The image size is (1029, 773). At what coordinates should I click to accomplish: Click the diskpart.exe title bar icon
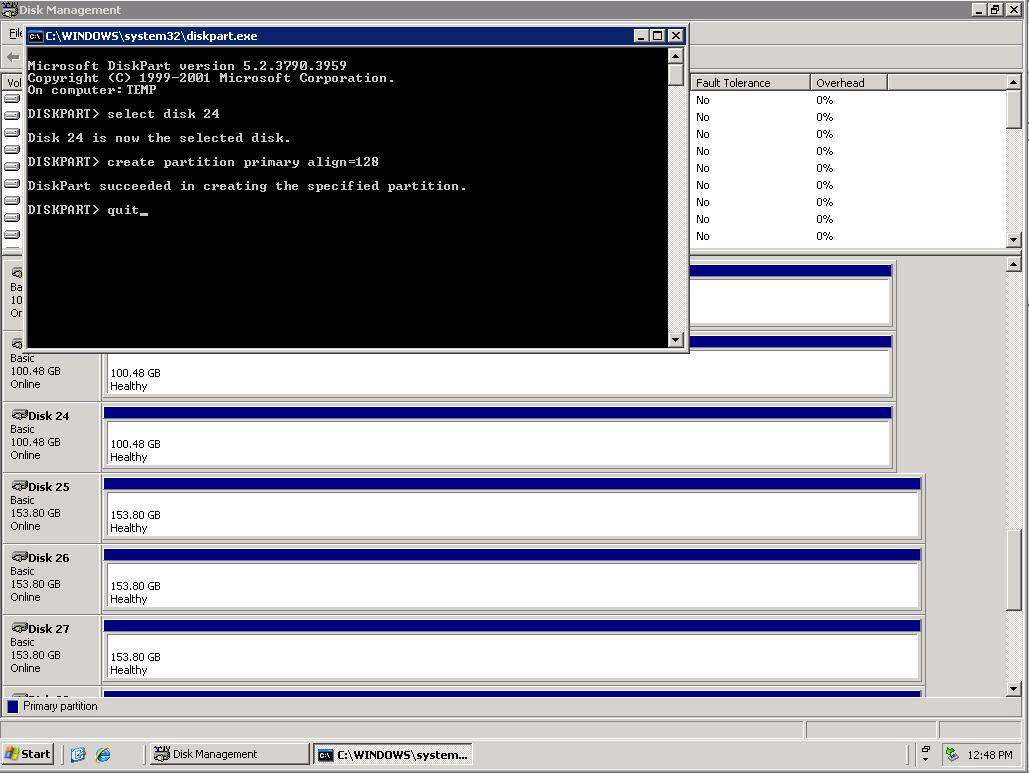point(36,34)
